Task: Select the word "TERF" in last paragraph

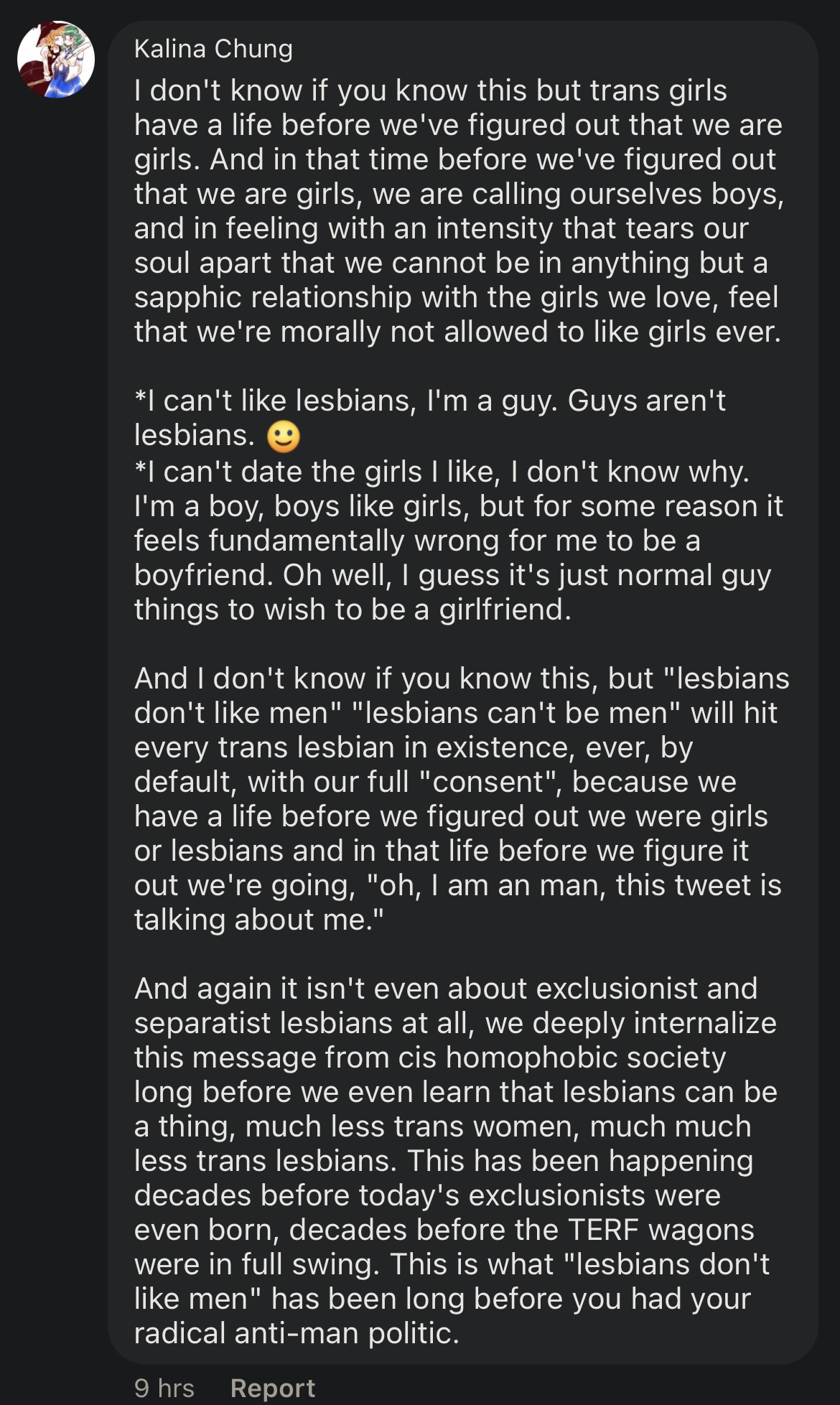Action: [603, 1230]
